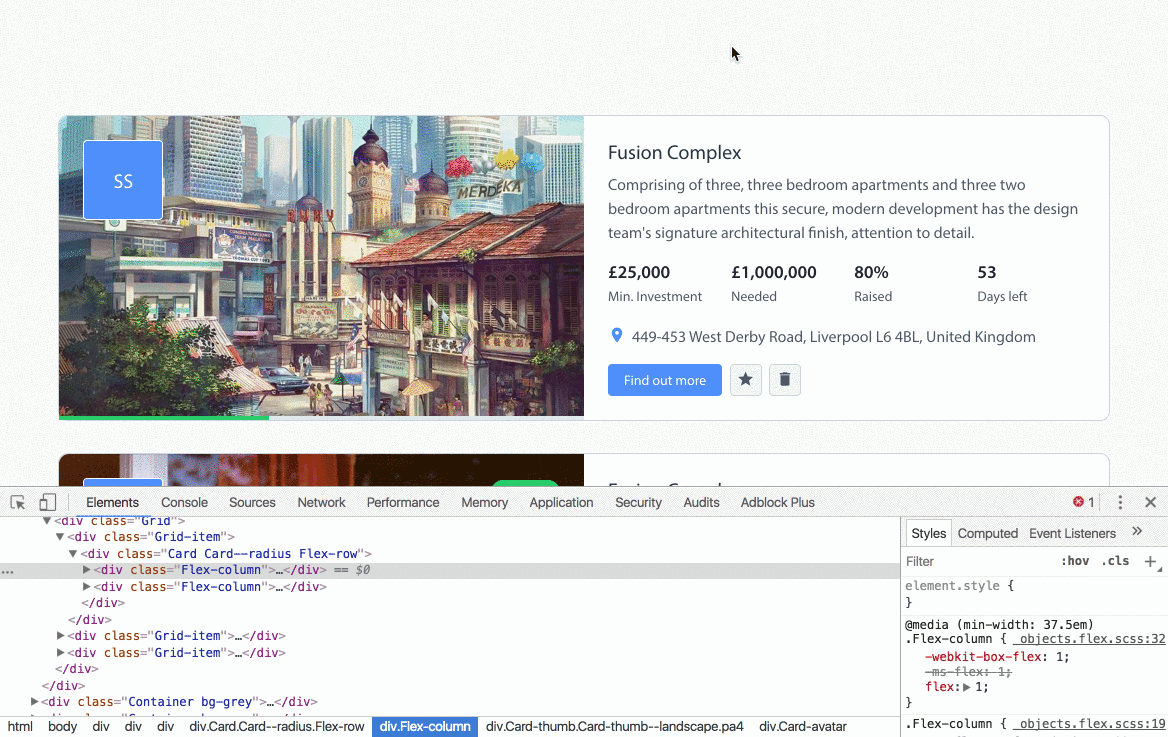The height and width of the screenshot is (737, 1168).
Task: Click the West Derby Road address text
Action: (x=834, y=337)
